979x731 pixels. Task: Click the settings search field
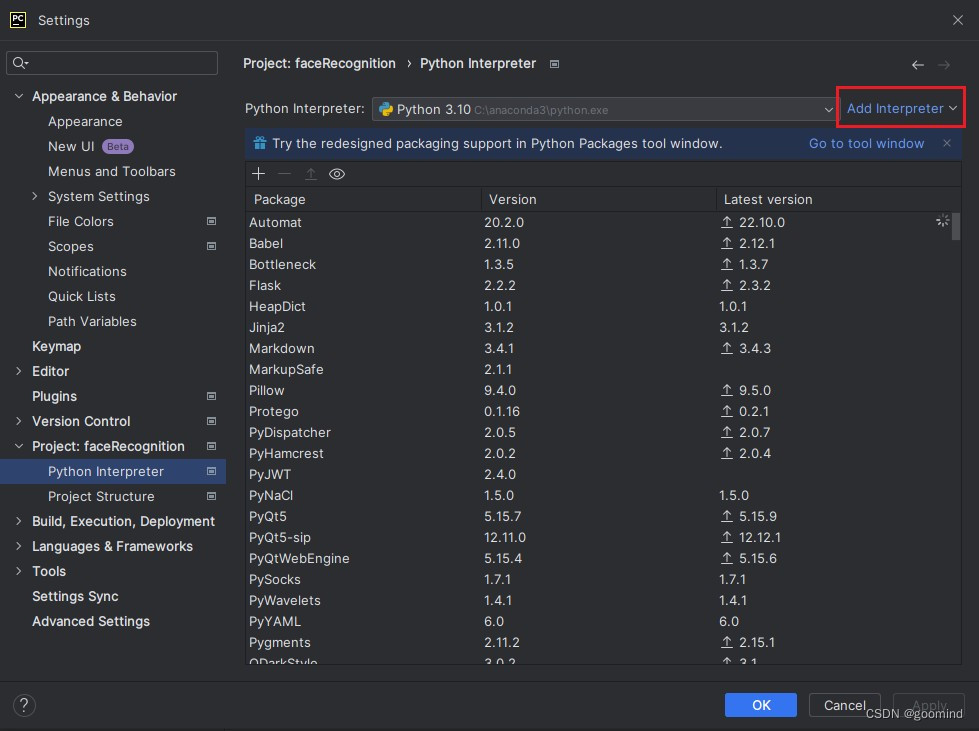pos(112,62)
